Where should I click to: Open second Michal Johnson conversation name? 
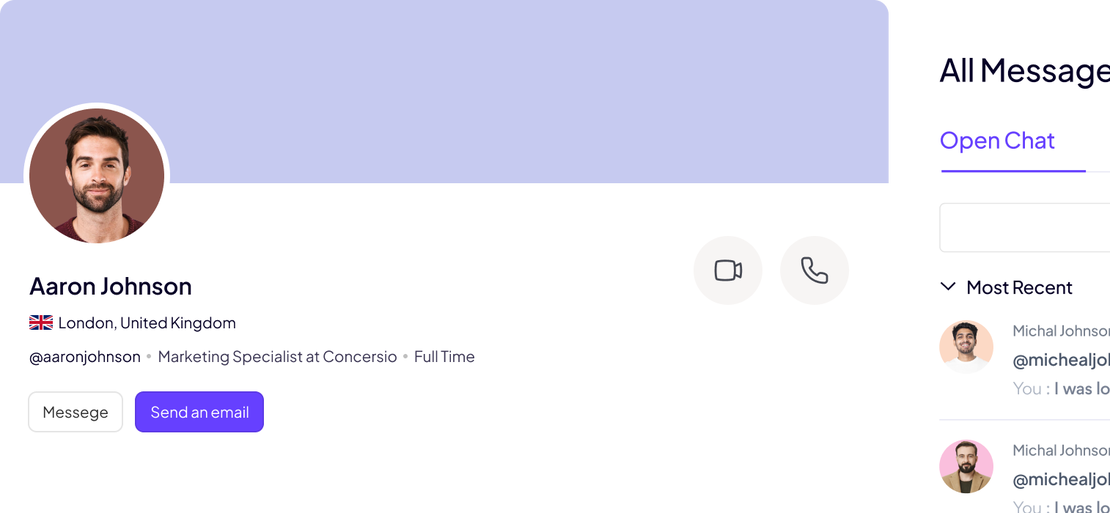1060,451
